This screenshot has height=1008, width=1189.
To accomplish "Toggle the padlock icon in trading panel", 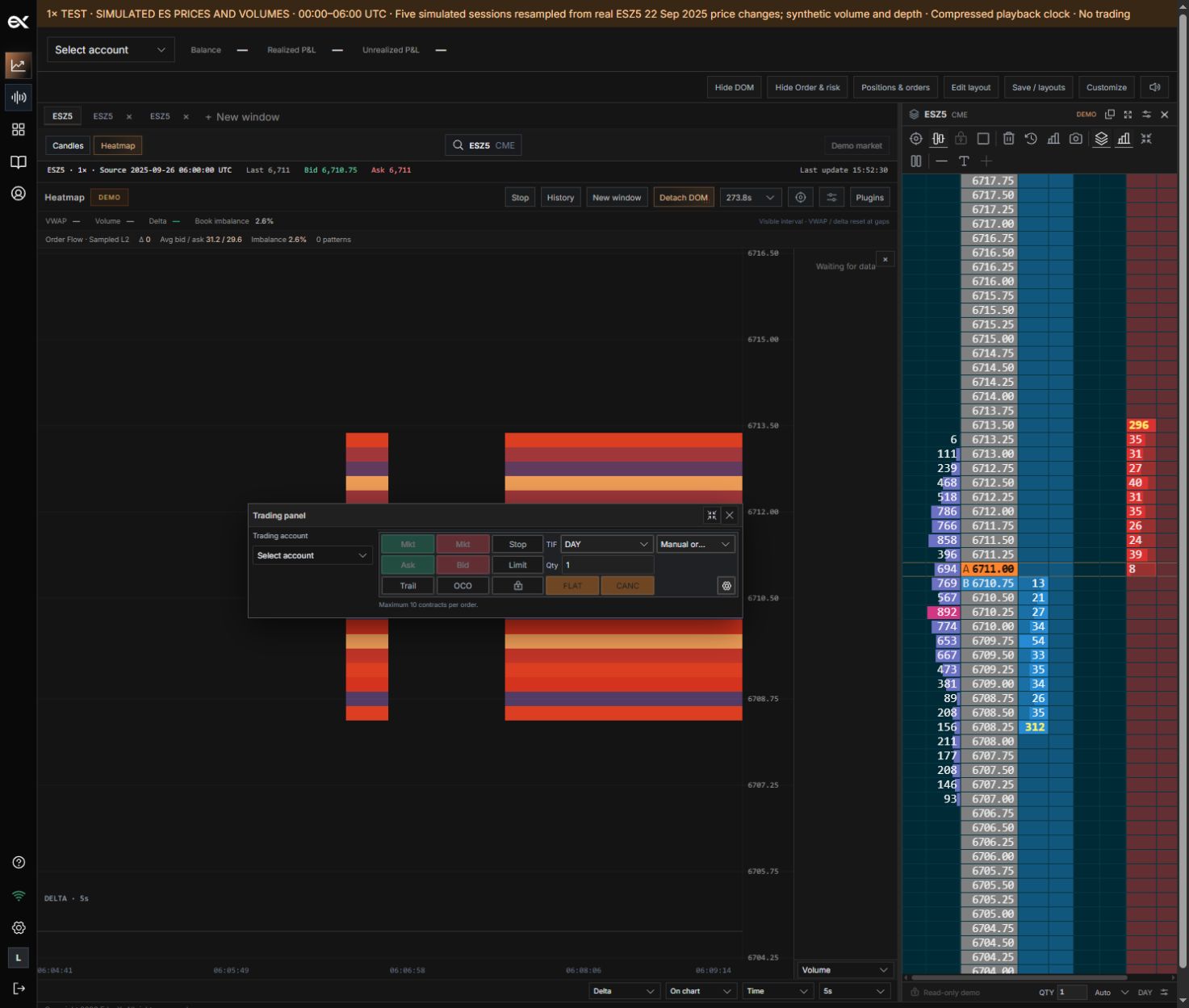I will (518, 586).
